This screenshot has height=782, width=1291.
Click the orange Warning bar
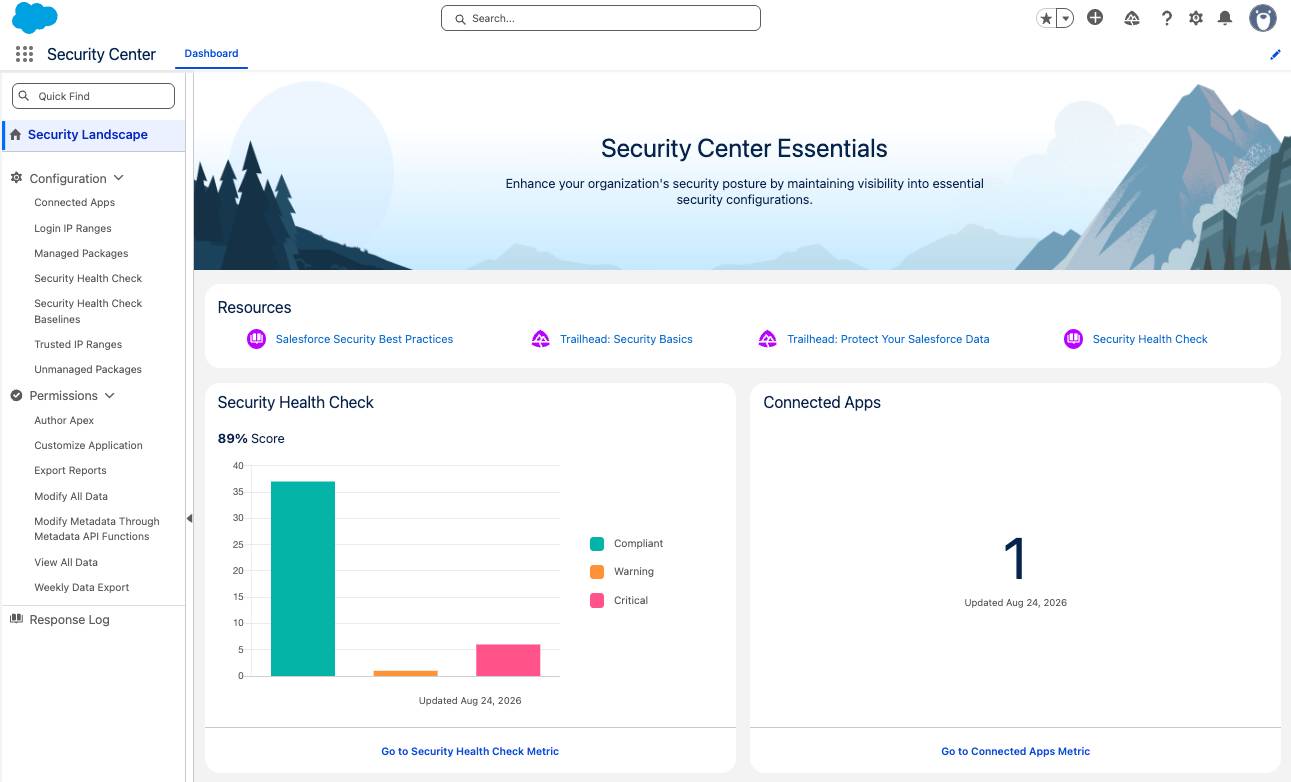(x=406, y=673)
